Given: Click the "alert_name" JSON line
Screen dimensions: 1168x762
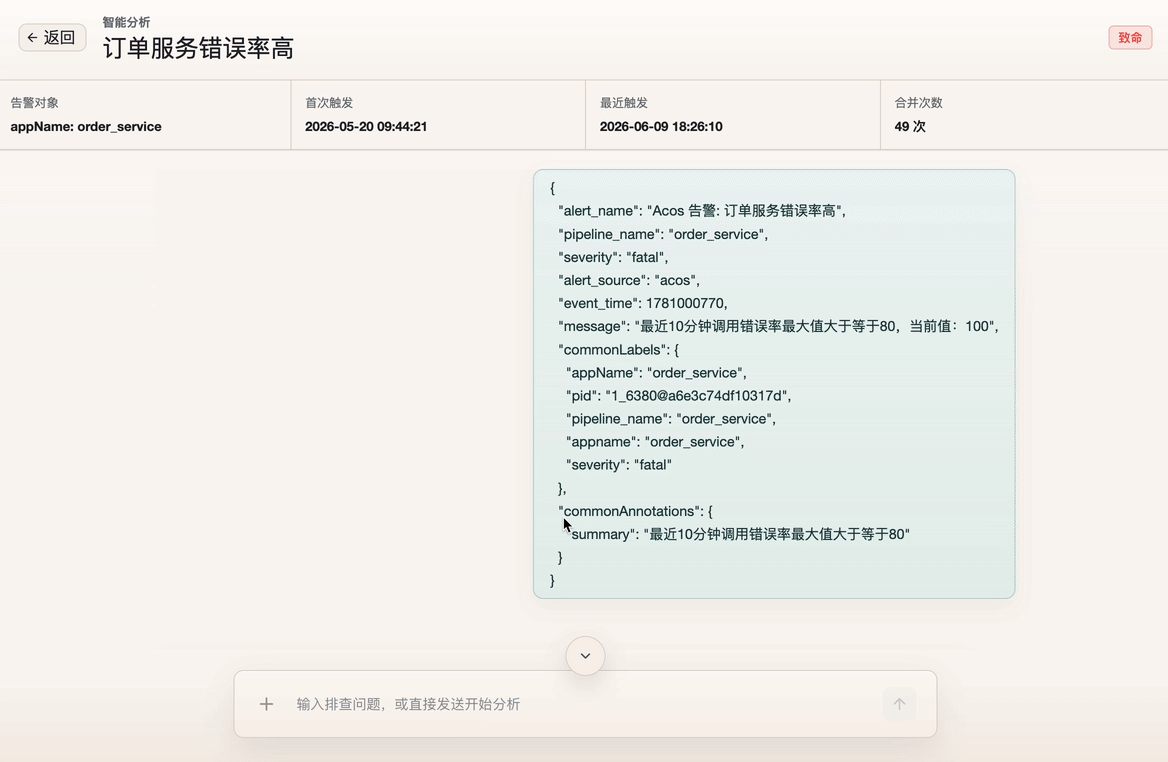Looking at the screenshot, I should 702,211.
